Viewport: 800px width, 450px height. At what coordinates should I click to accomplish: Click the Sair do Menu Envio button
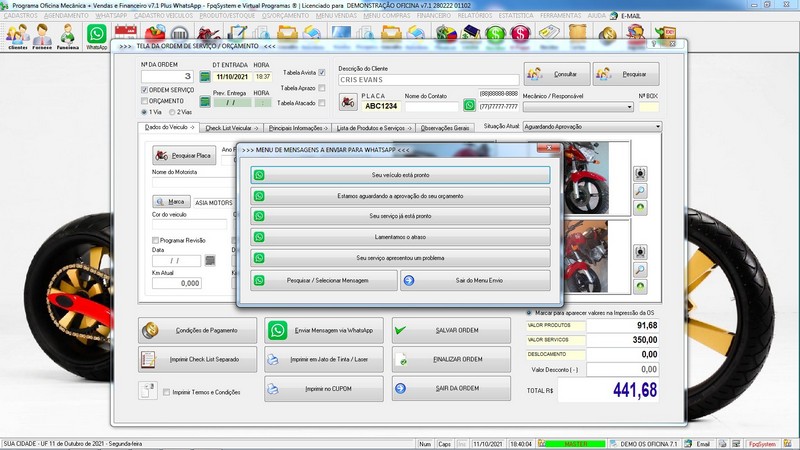475,281
